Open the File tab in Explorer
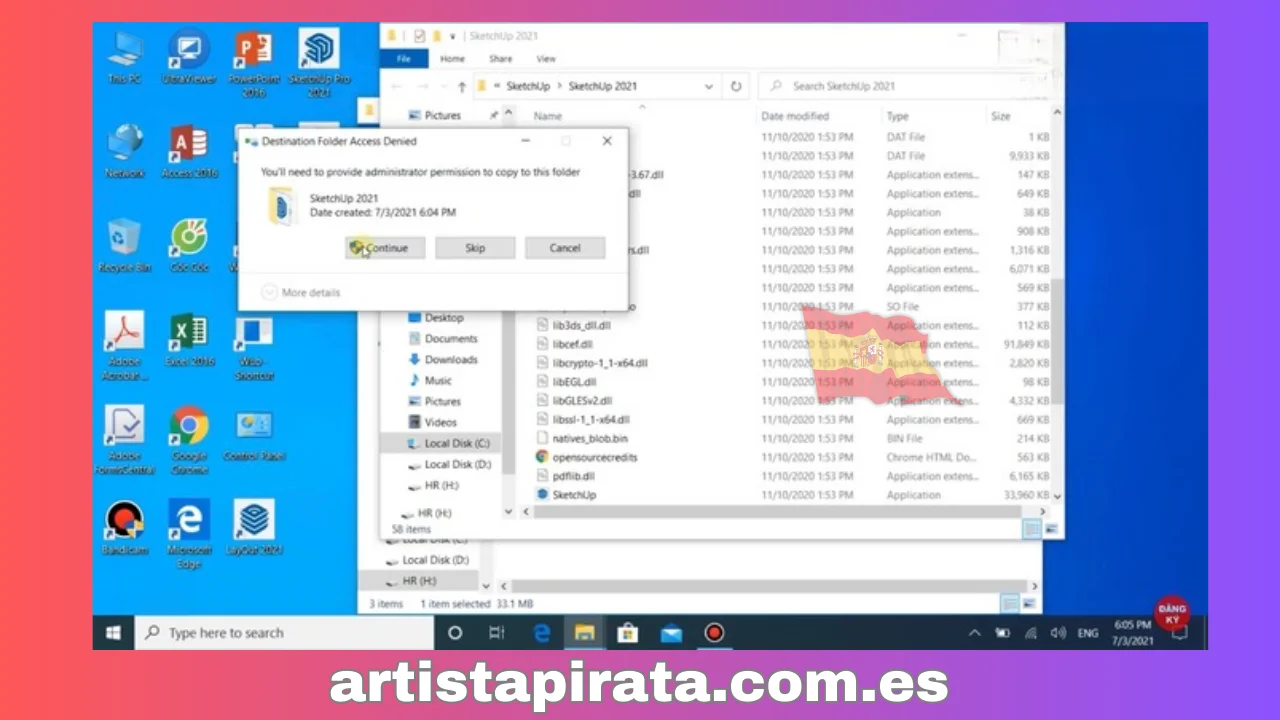The height and width of the screenshot is (720, 1280). pos(404,59)
